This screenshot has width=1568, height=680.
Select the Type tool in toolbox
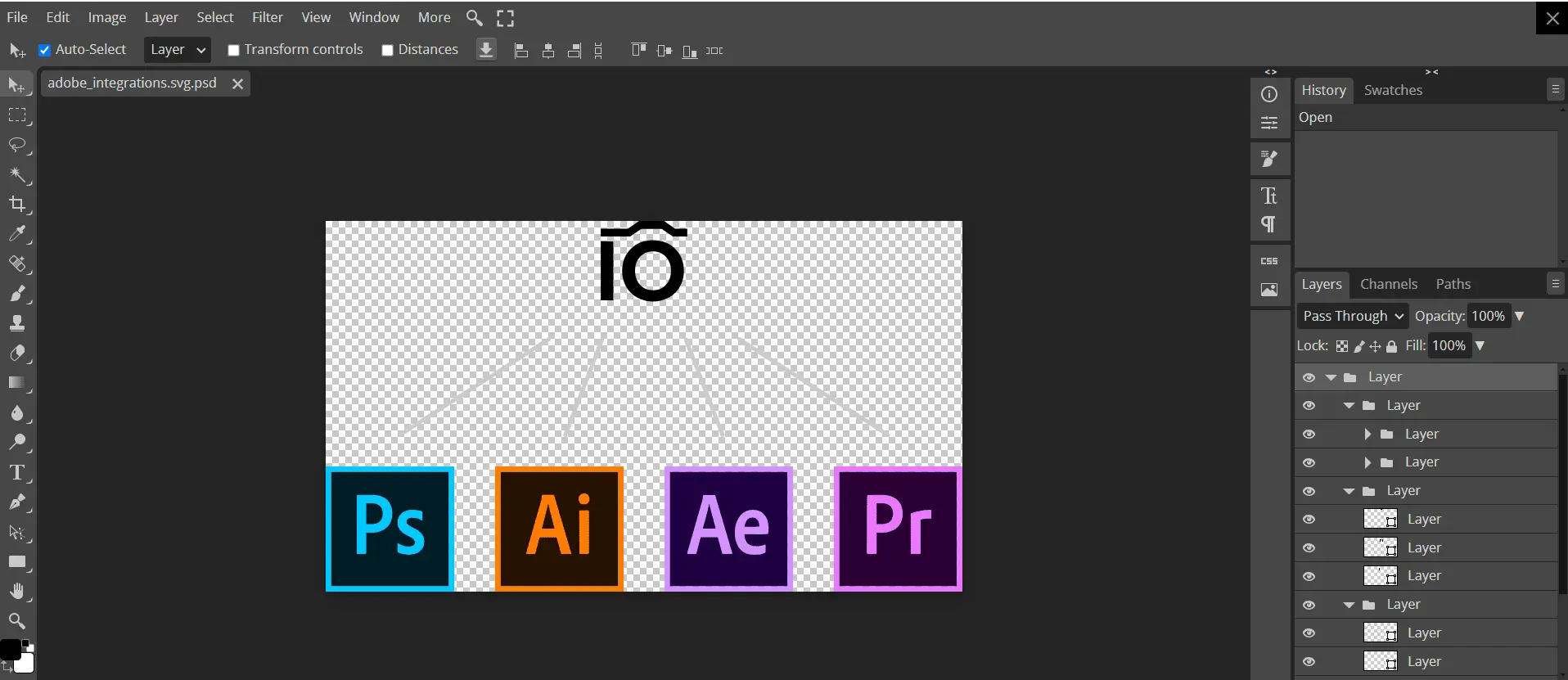[17, 472]
